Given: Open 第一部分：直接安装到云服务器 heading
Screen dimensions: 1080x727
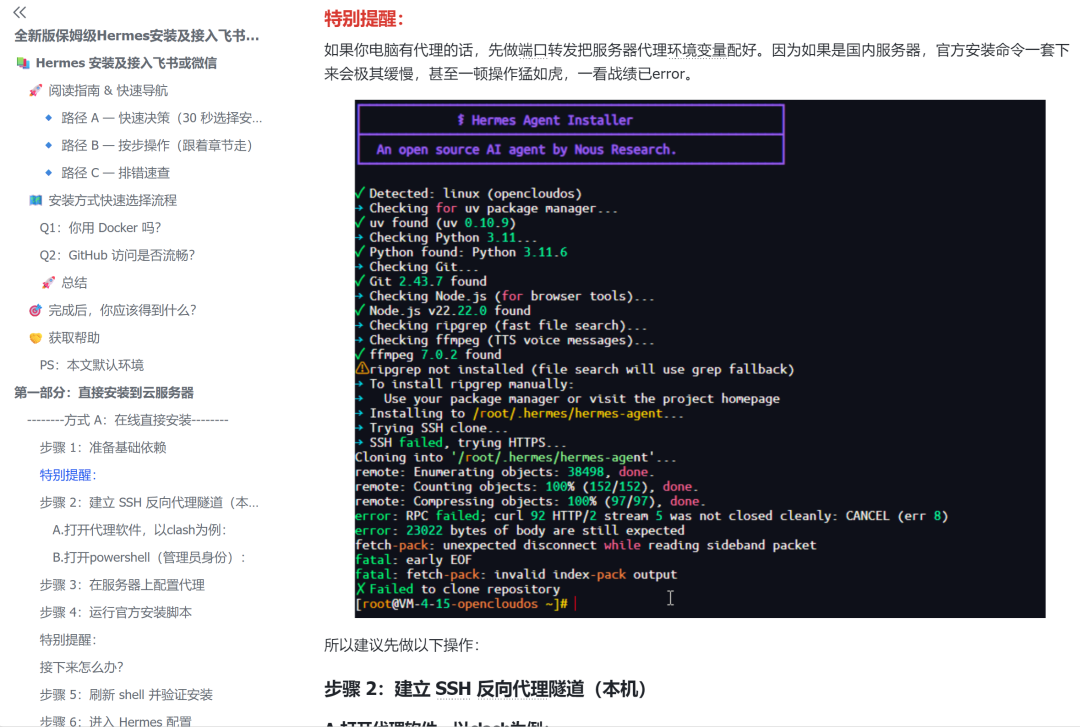Looking at the screenshot, I should [104, 393].
